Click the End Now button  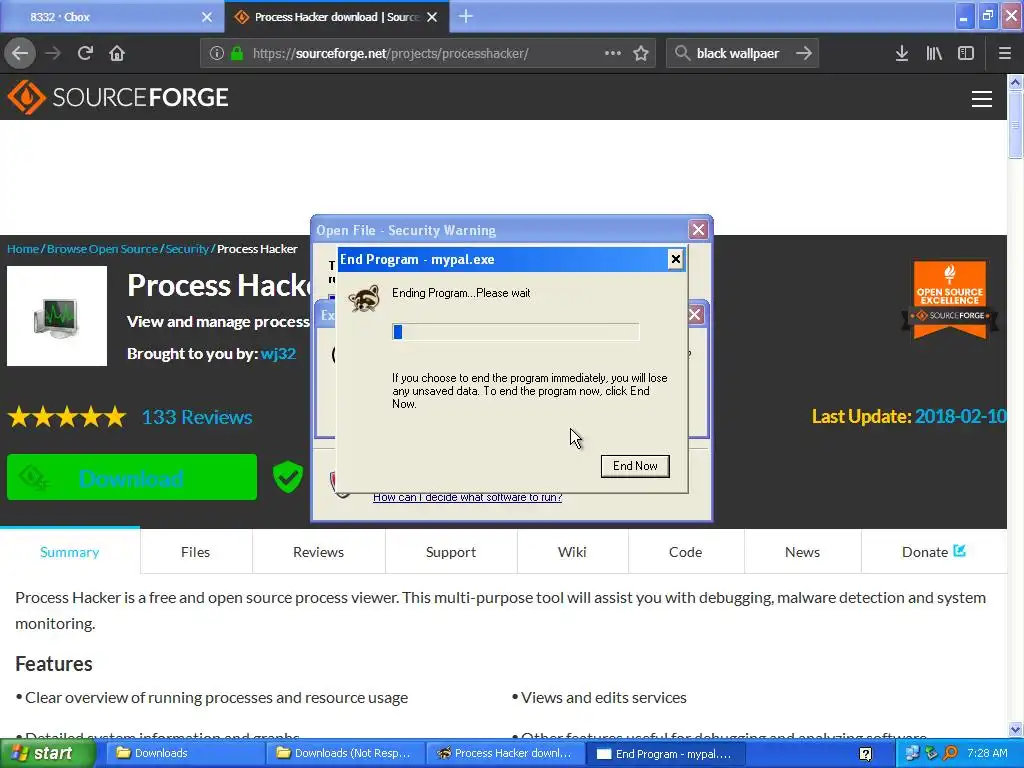click(x=635, y=466)
